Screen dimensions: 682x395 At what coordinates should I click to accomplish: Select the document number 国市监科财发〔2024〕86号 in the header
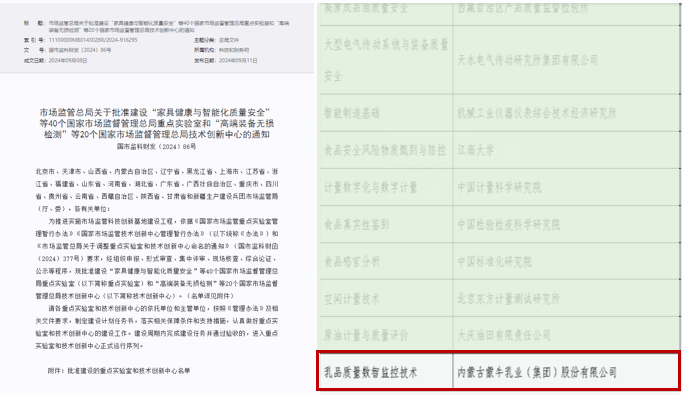click(80, 50)
